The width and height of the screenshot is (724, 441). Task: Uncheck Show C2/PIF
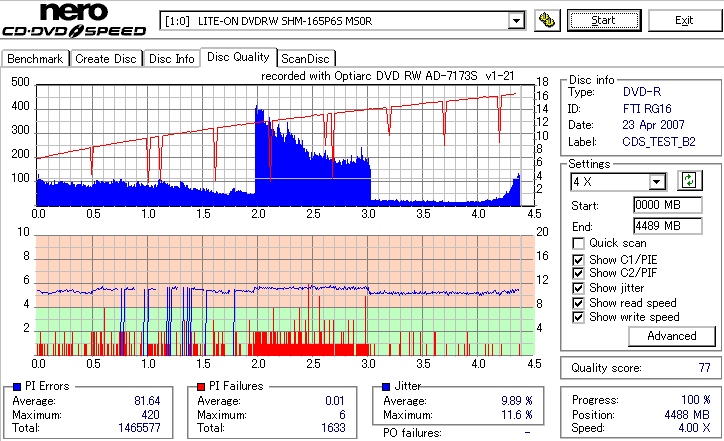[578, 273]
